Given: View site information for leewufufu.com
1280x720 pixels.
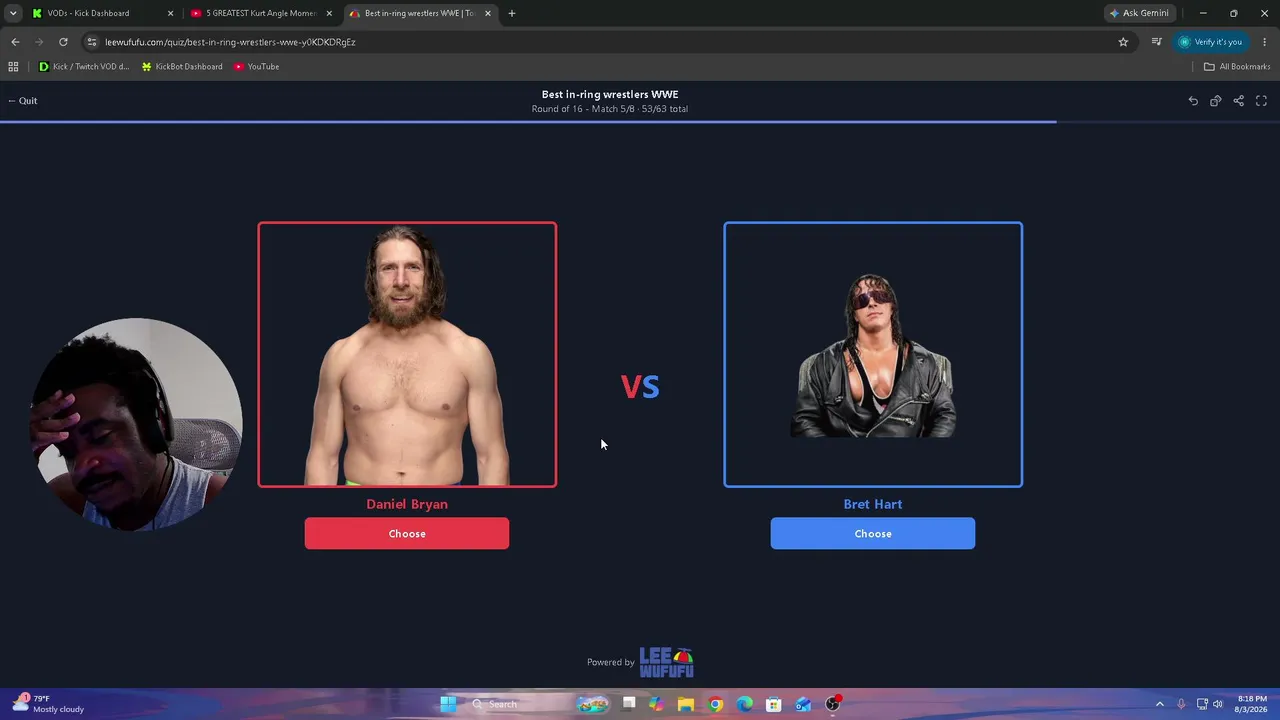Looking at the screenshot, I should [92, 42].
